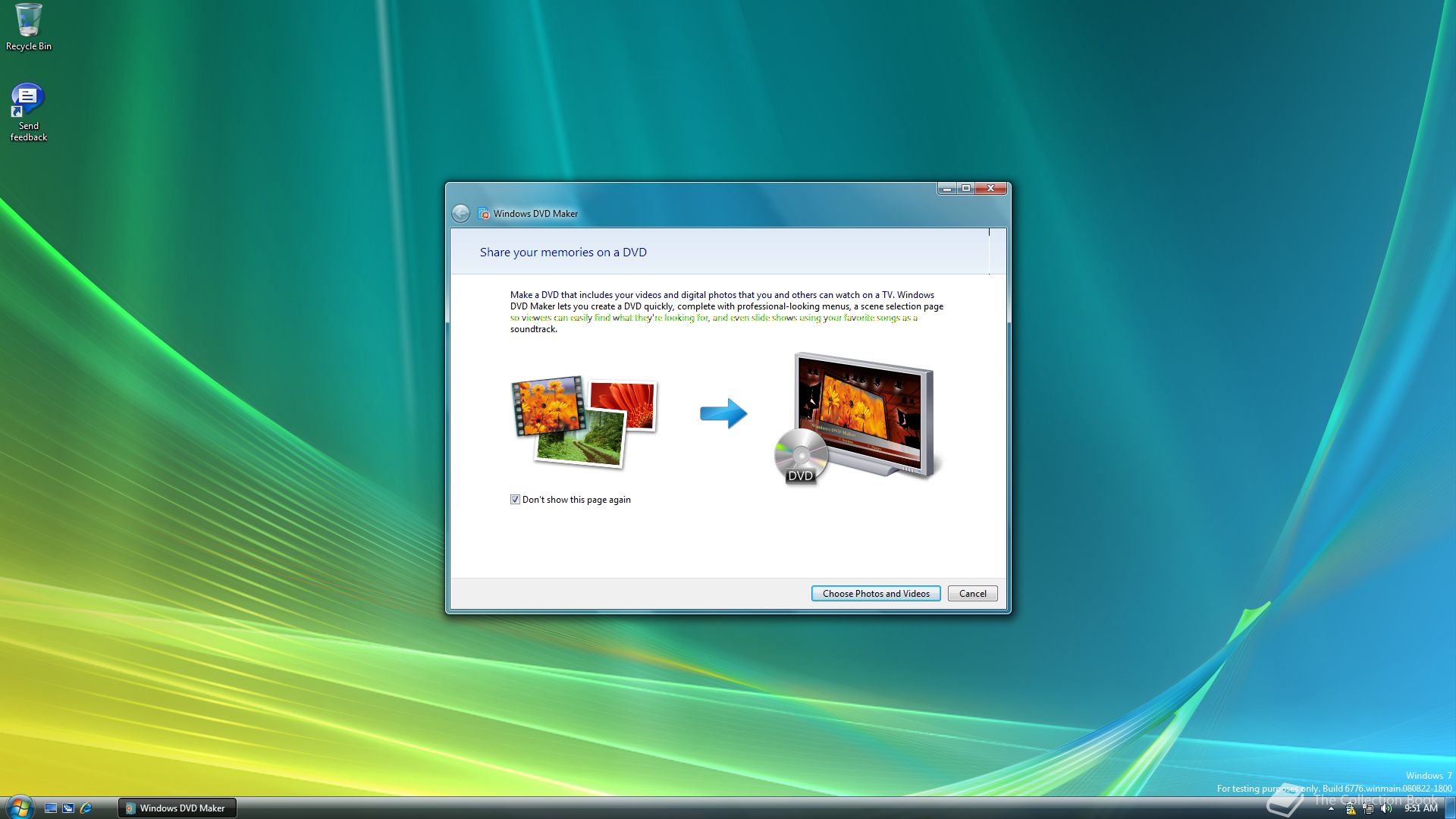
Task: Click the 9:51 AM taskbar clock
Action: [1420, 808]
